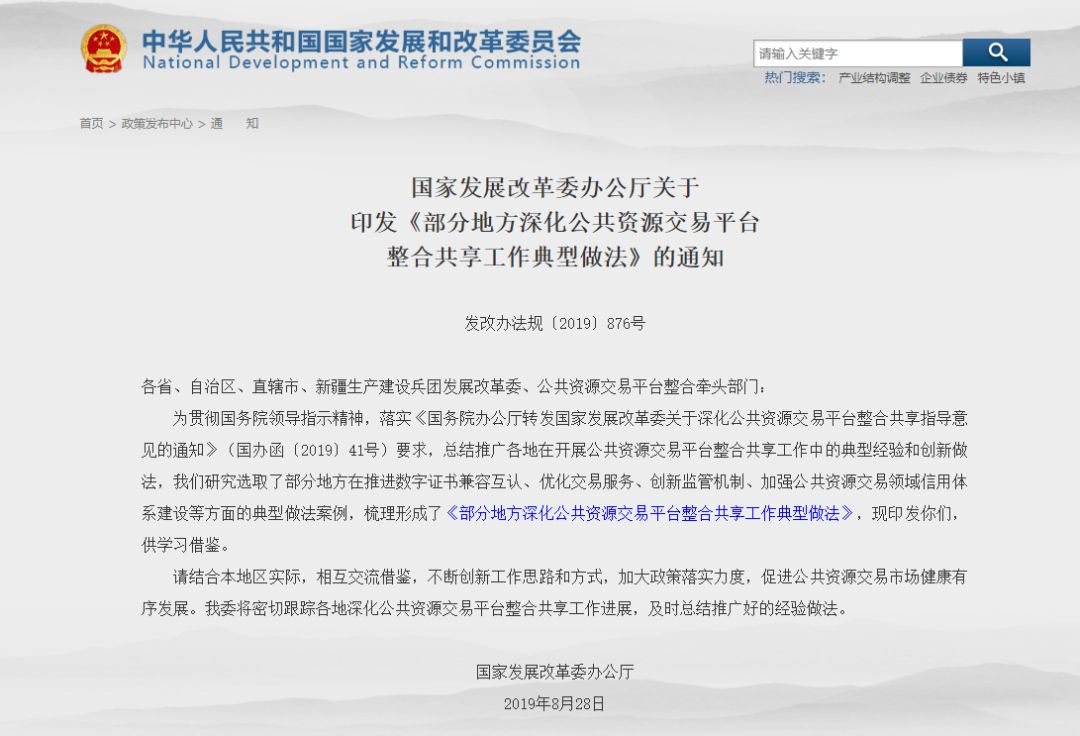Click the paragraph line starting 请结合本地区实际
1080x736 pixels.
570,577
